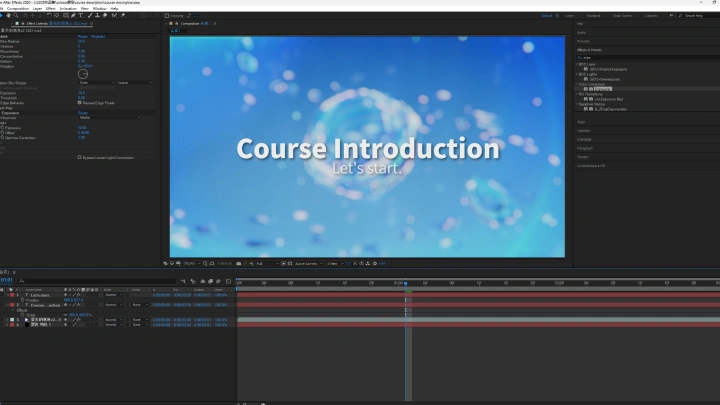
Task: Select the Zoom magnifier tool
Action: pos(16,16)
